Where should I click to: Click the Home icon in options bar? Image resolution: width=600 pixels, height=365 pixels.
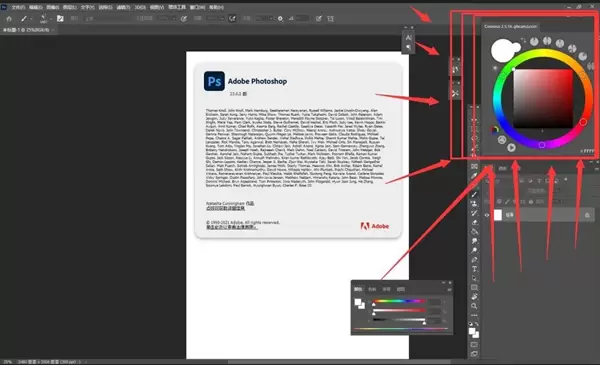tap(9, 18)
